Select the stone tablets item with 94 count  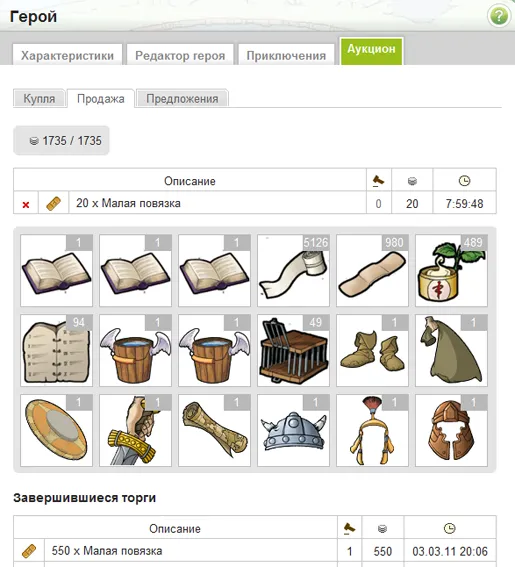[56, 350]
